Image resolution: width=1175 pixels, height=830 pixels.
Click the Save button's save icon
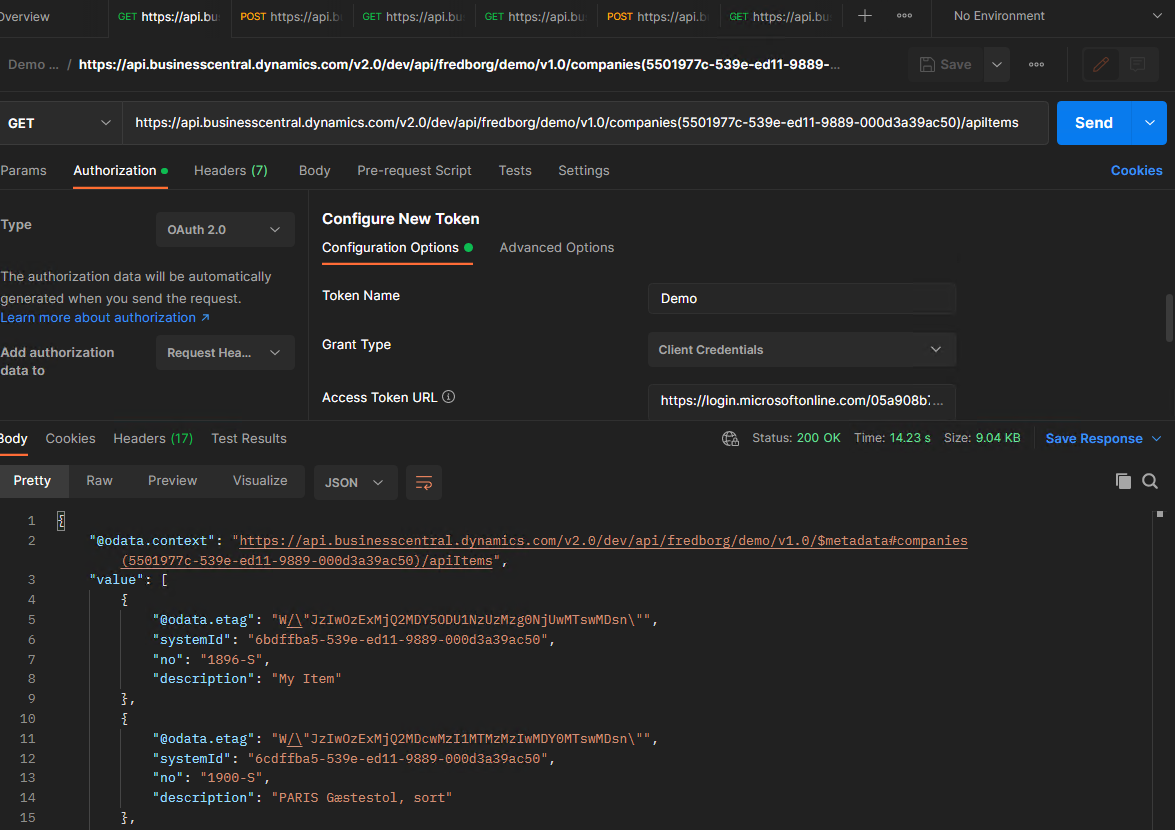click(929, 63)
